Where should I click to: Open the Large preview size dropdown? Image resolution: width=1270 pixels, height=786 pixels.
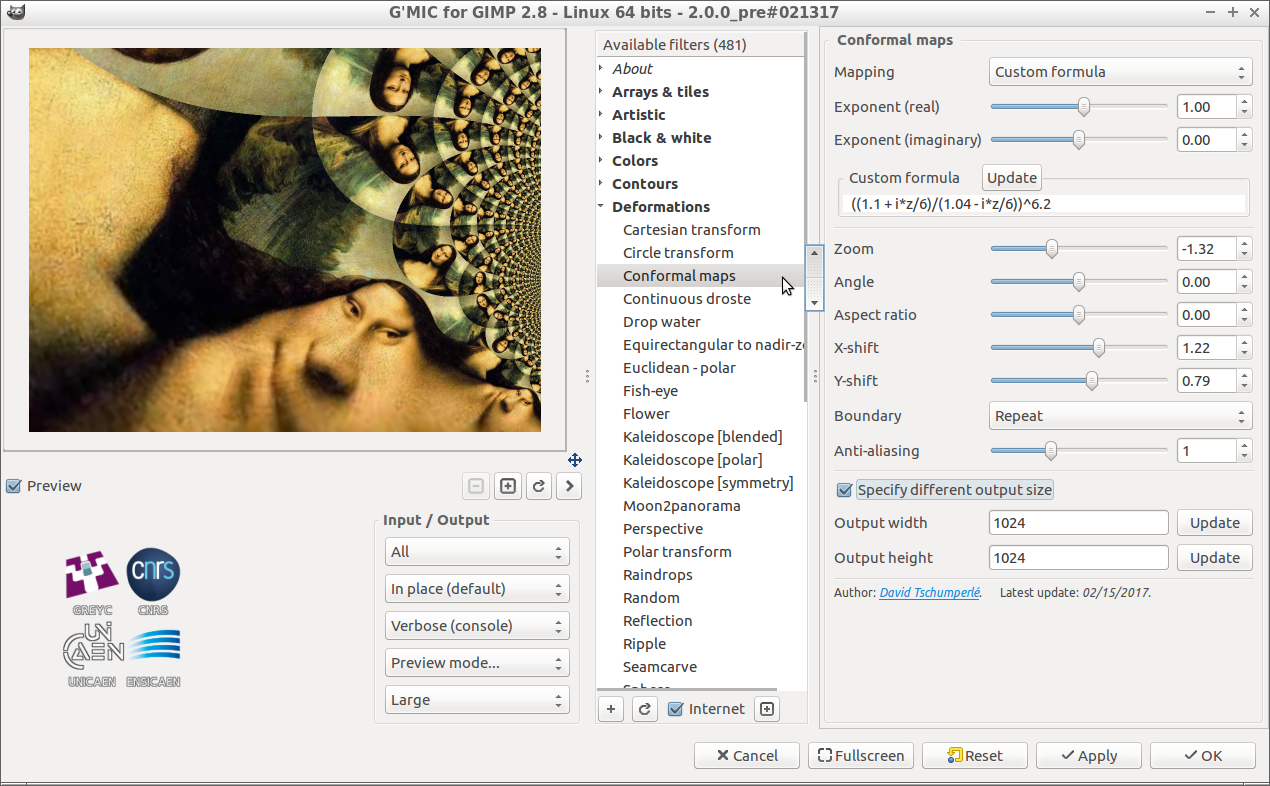point(477,700)
